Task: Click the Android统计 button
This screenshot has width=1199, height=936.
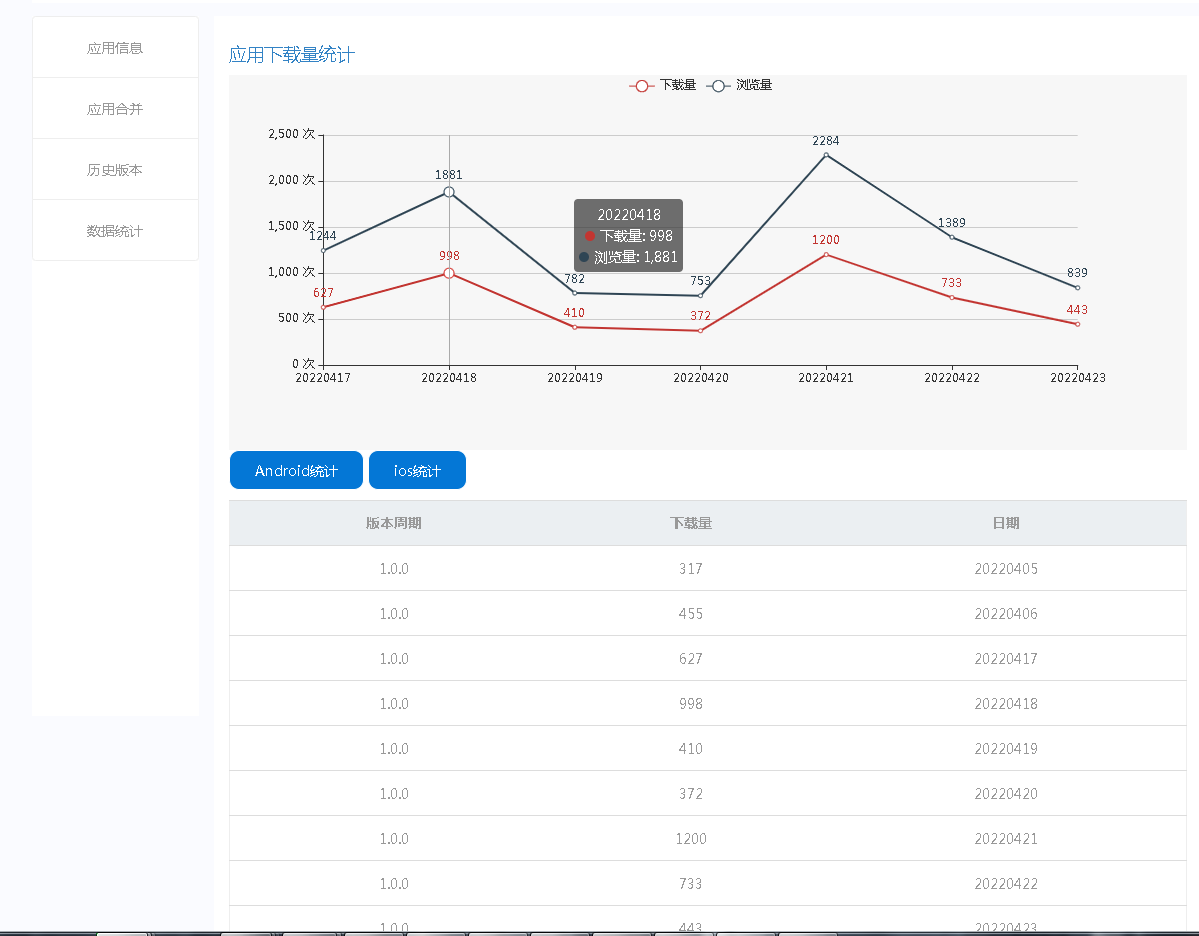Action: coord(296,471)
